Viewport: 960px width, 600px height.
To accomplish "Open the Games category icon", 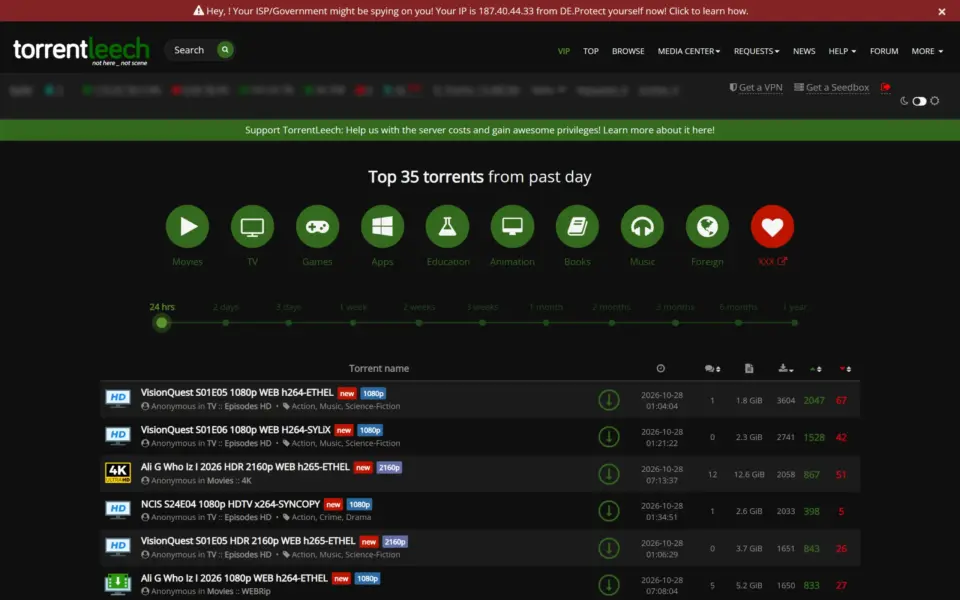I will pyautogui.click(x=317, y=227).
